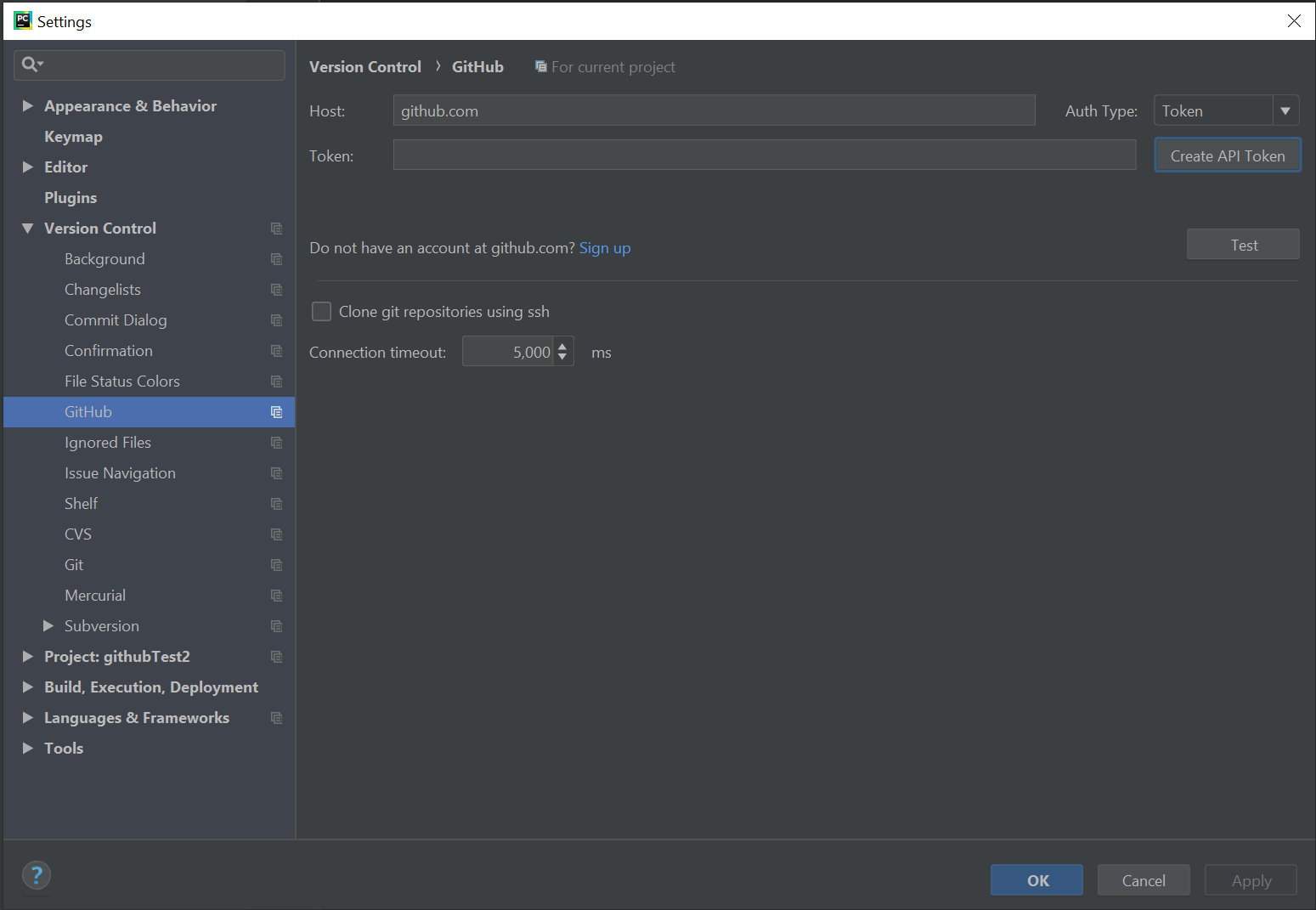This screenshot has height=910, width=1316.
Task: Click project-level icon beside Commit Dialog row
Action: (276, 320)
